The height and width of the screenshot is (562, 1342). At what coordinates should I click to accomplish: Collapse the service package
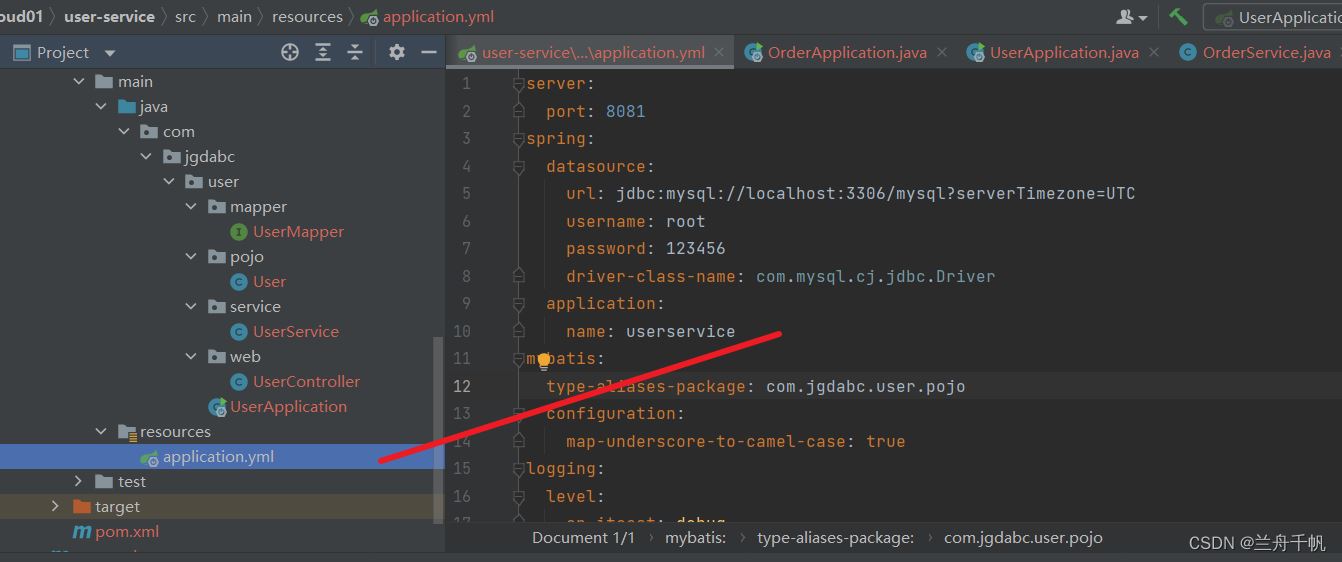coord(191,307)
